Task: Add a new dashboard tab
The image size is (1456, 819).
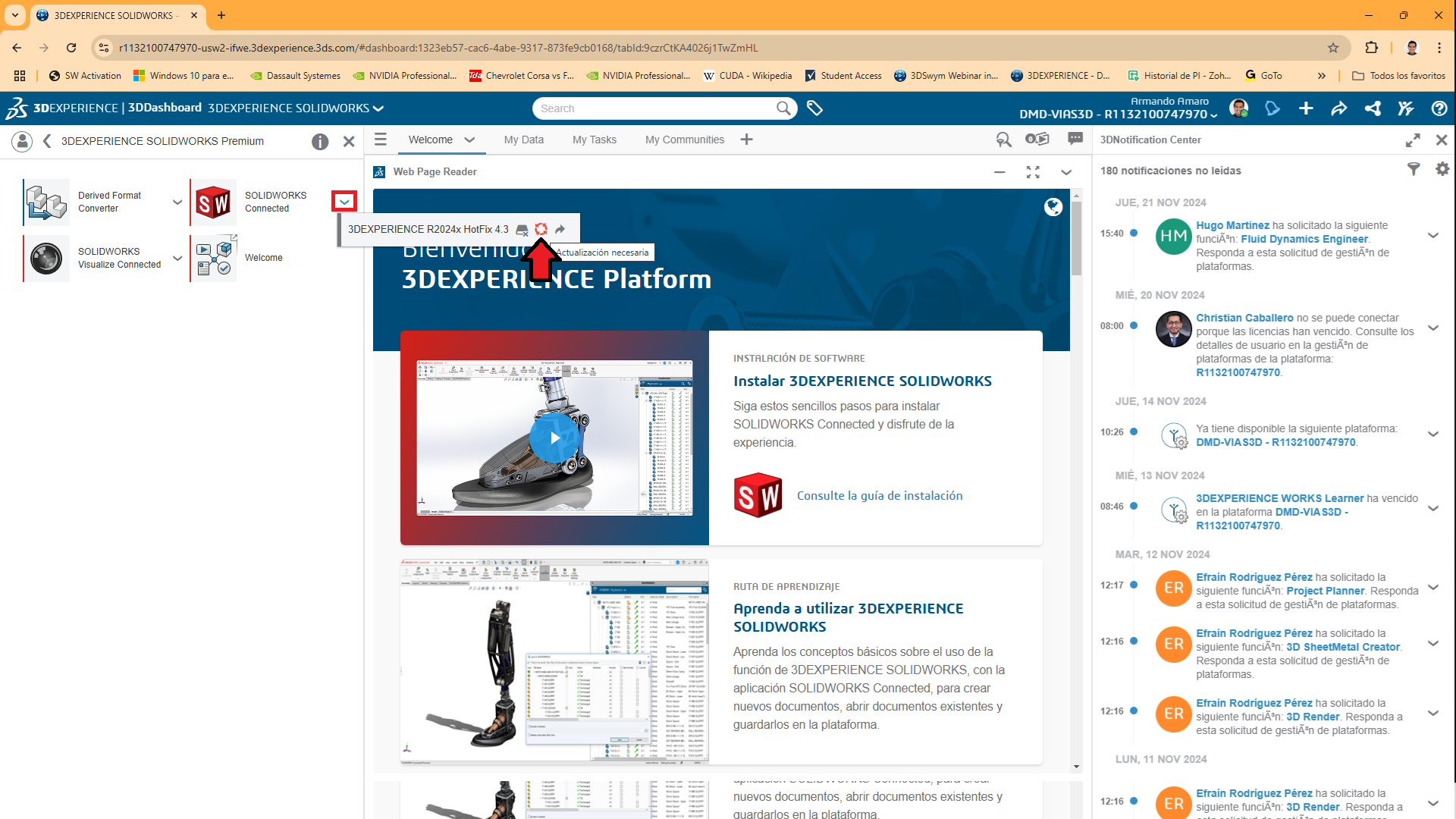Action: click(x=747, y=140)
